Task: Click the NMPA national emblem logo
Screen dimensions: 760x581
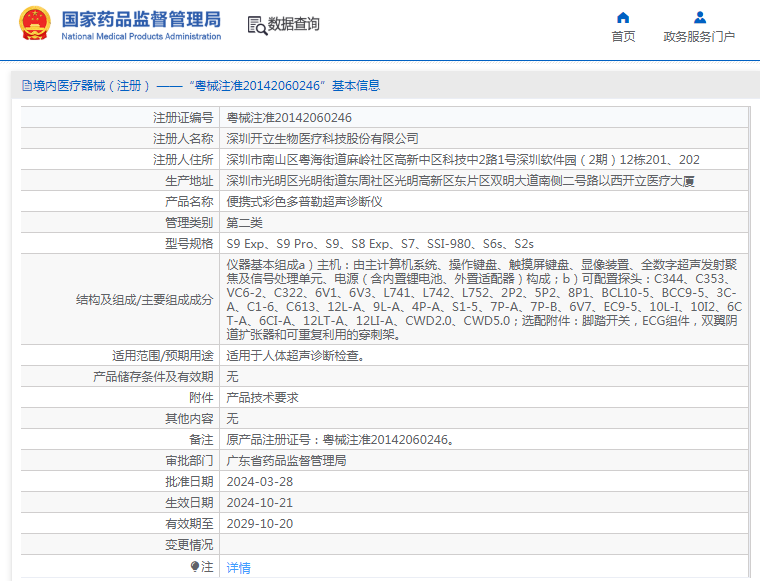Action: click(34, 24)
